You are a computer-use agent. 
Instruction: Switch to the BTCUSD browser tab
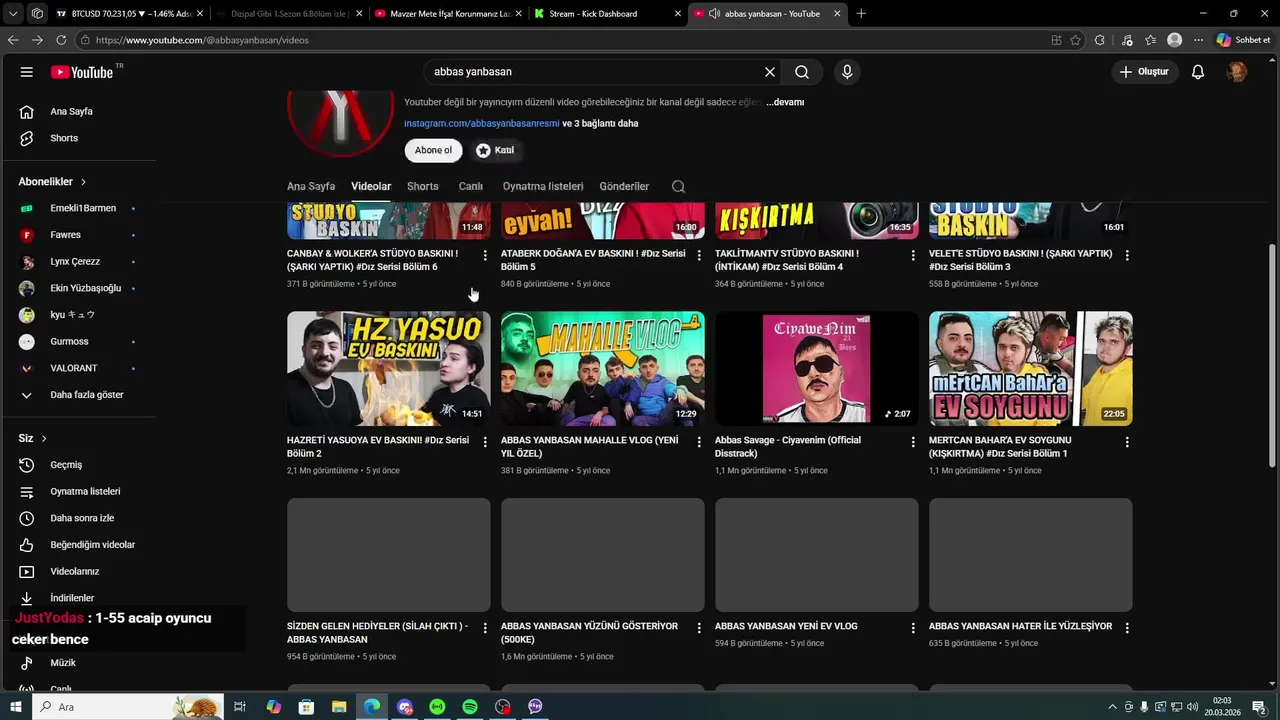click(x=129, y=13)
